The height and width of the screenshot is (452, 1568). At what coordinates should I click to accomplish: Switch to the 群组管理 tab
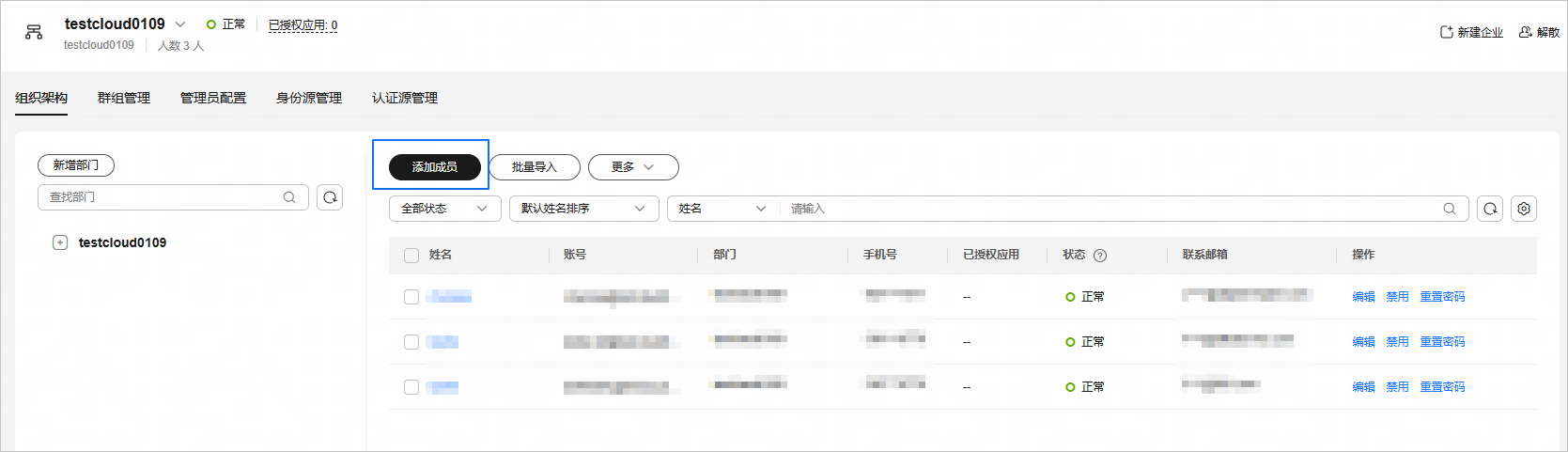pos(124,98)
